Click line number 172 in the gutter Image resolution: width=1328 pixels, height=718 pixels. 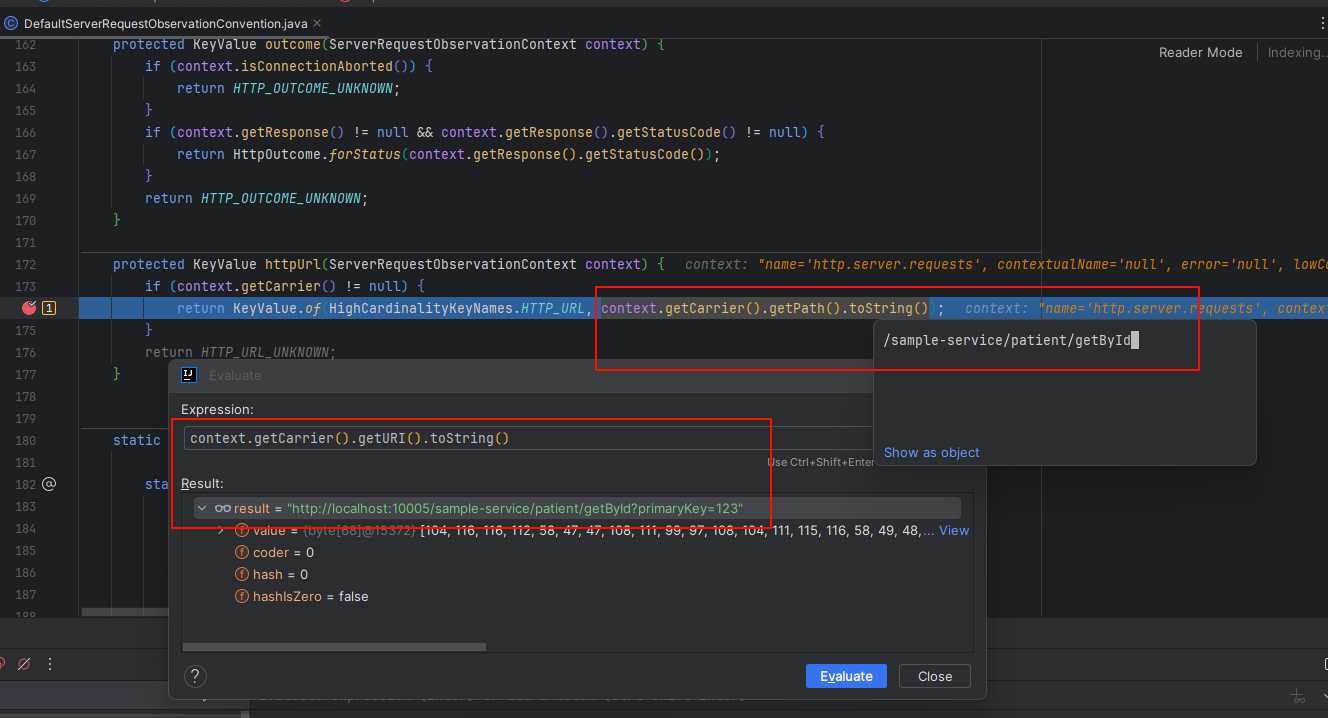coord(25,264)
